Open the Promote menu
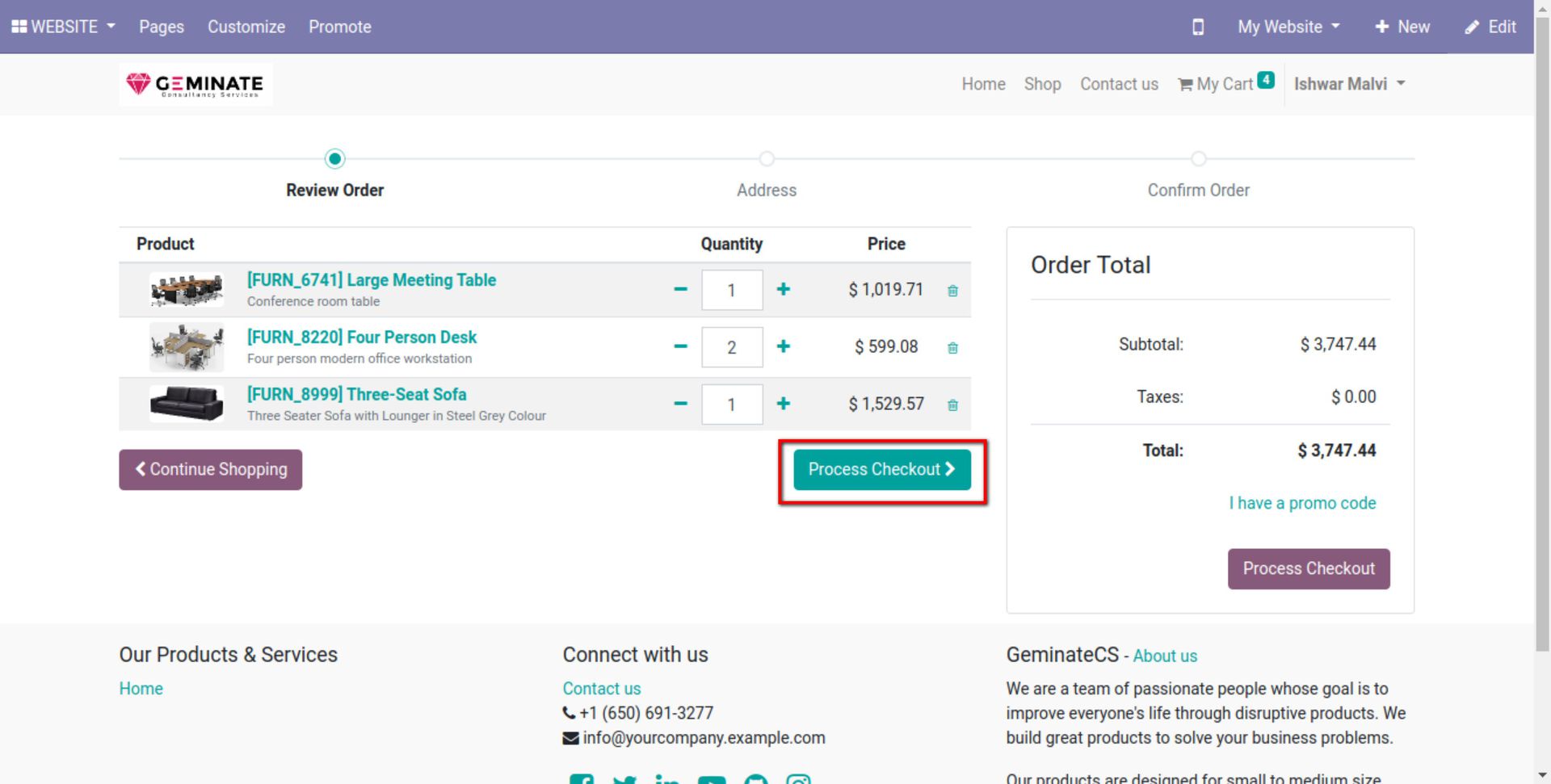The height and width of the screenshot is (784, 1551). click(339, 27)
